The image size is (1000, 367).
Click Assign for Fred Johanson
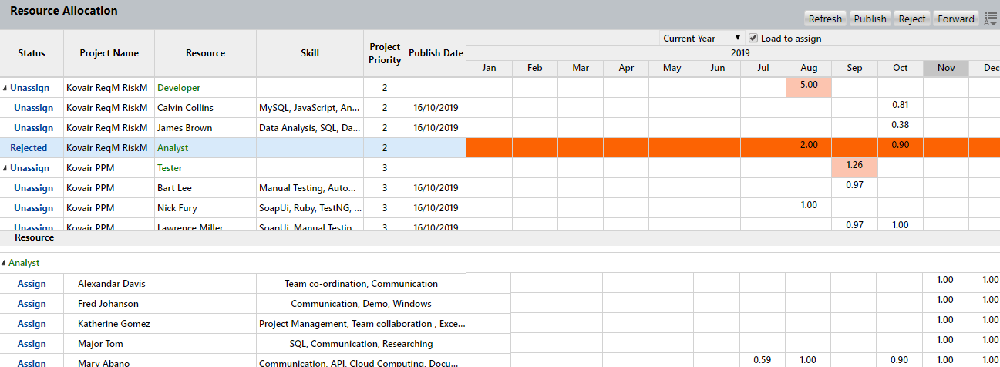32,303
